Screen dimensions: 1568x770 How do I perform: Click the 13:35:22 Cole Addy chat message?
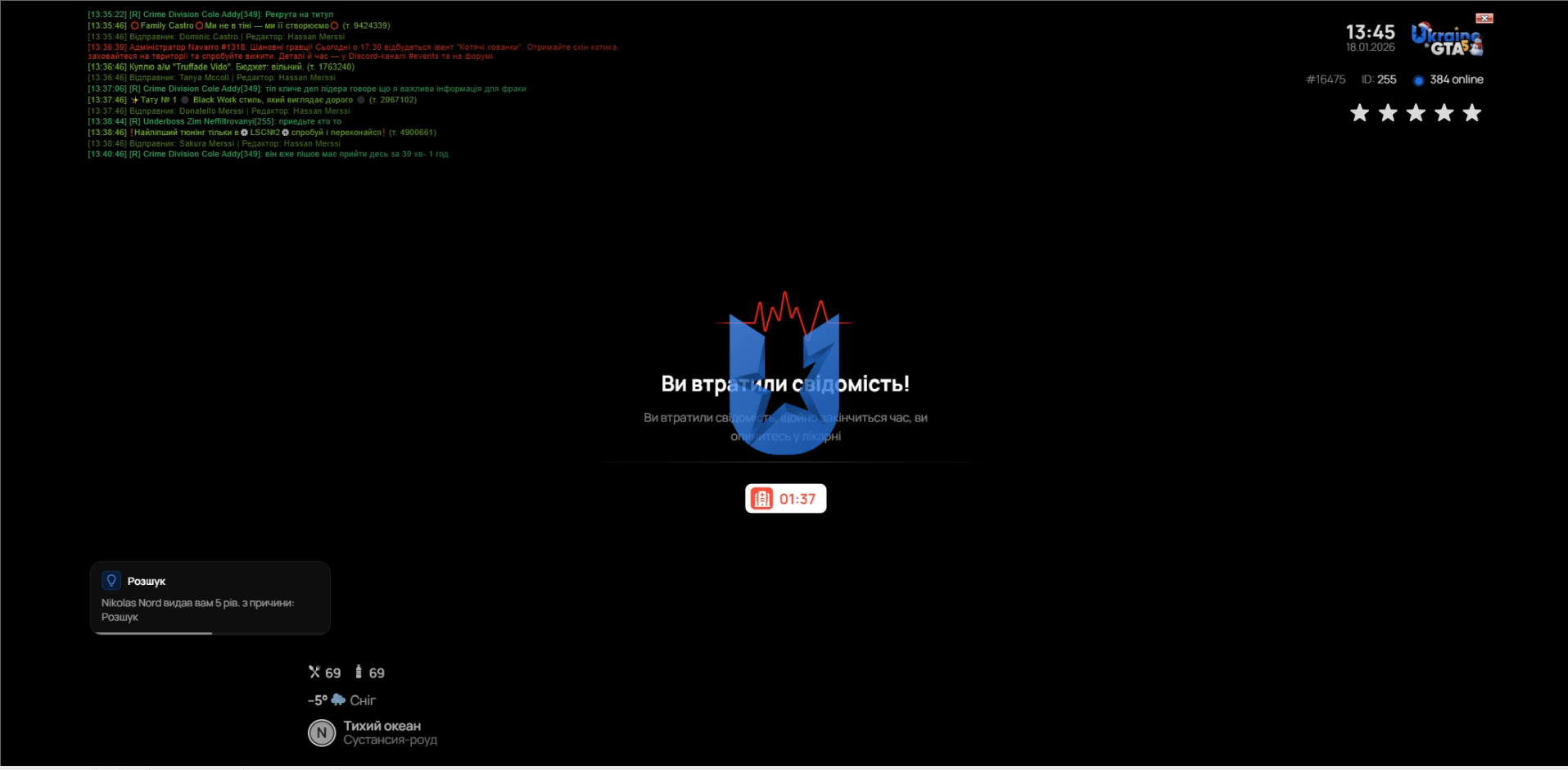click(210, 15)
